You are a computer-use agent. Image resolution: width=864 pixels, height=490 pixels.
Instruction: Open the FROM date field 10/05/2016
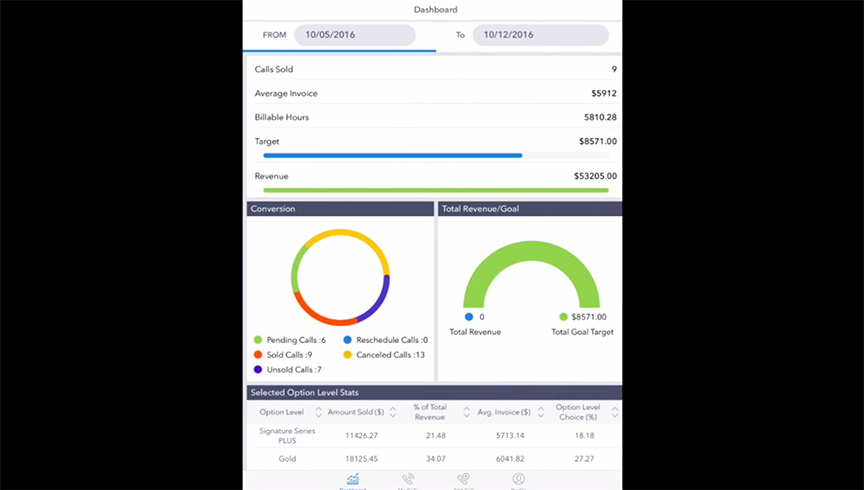354,35
